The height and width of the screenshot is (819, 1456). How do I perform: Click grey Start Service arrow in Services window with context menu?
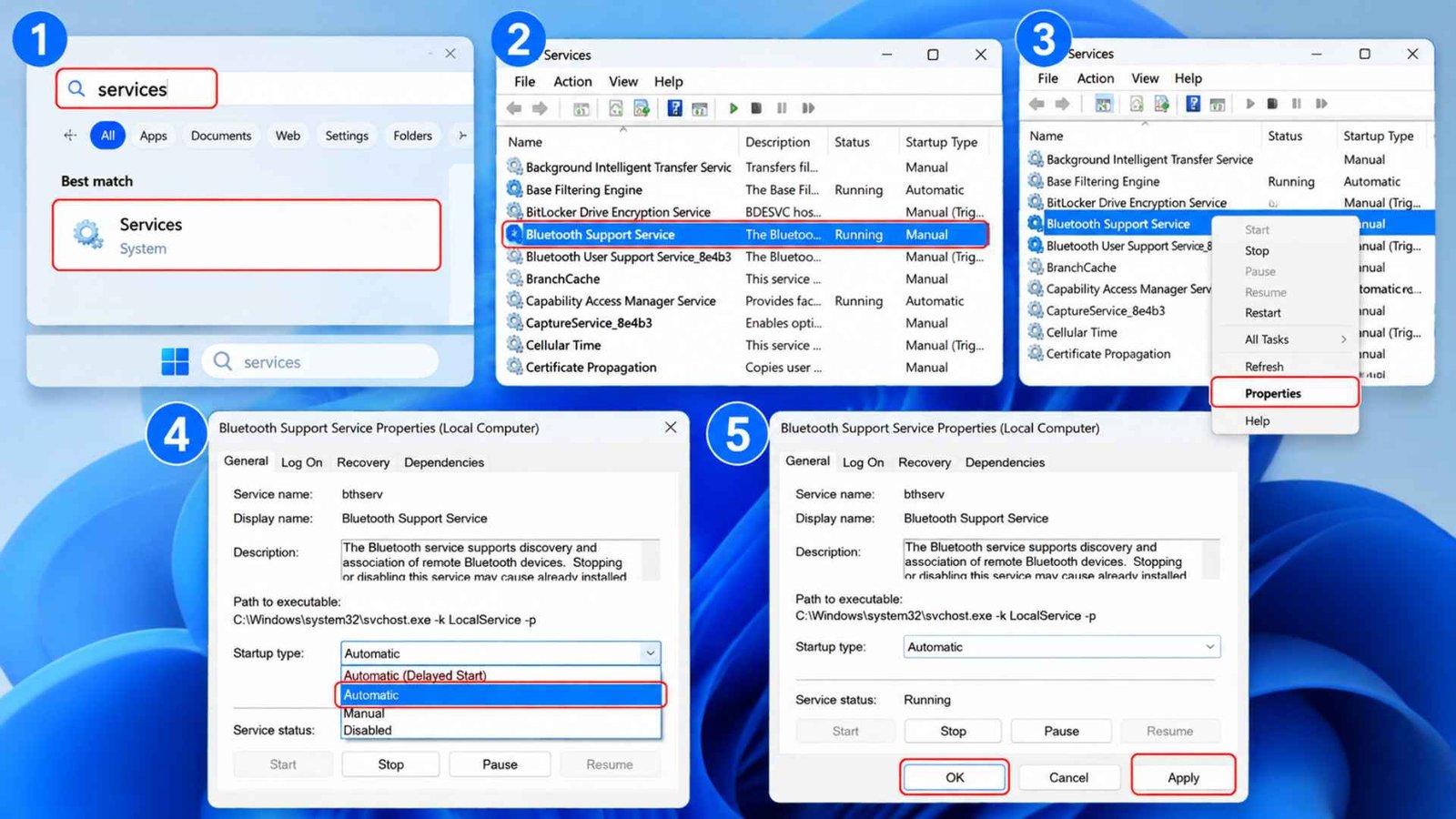(1250, 104)
